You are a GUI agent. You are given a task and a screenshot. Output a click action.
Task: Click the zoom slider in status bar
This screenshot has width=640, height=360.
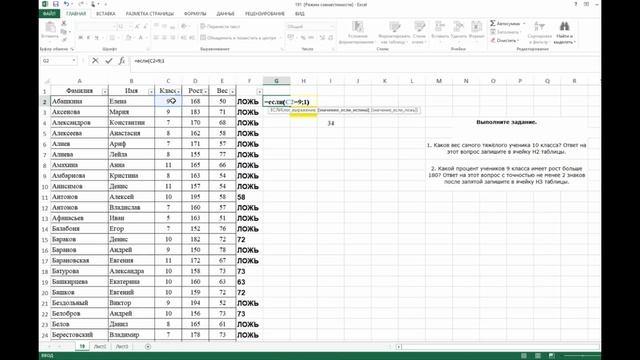[582, 356]
